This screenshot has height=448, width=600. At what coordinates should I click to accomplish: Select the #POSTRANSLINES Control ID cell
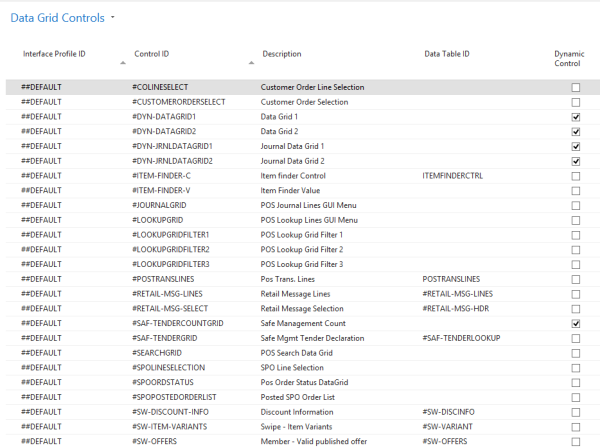162,279
